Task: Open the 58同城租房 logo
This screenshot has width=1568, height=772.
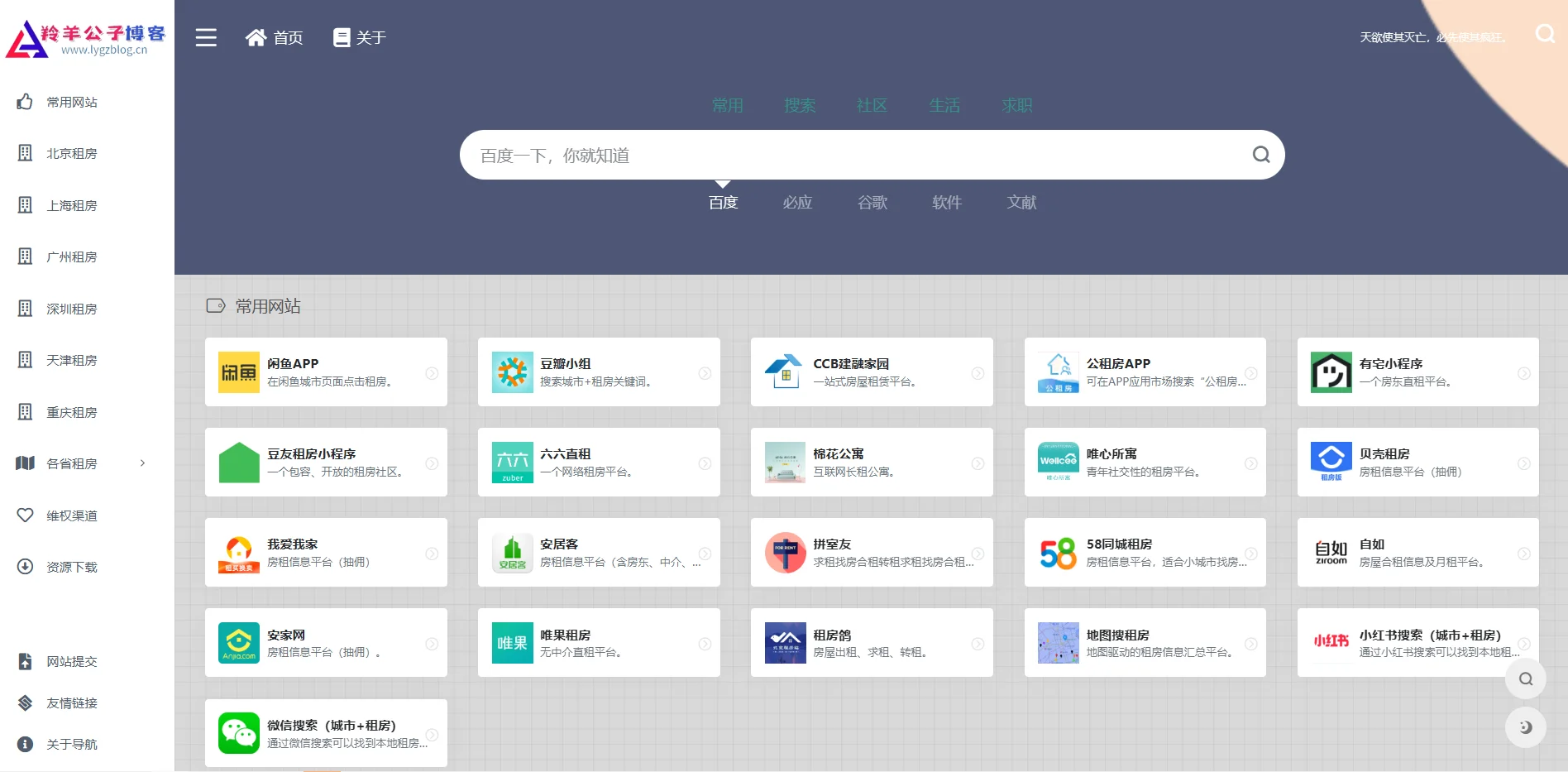Action: pos(1058,553)
